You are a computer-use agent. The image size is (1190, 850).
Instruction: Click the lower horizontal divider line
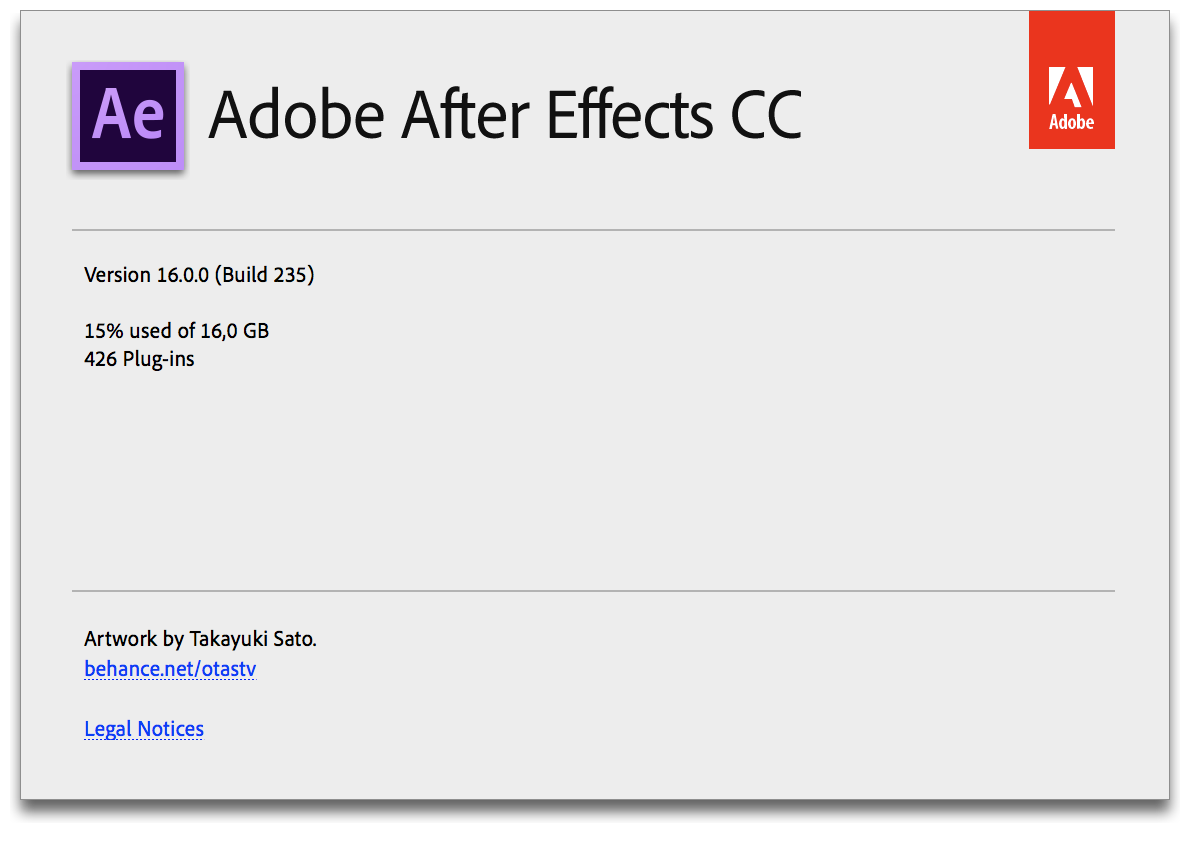593,591
